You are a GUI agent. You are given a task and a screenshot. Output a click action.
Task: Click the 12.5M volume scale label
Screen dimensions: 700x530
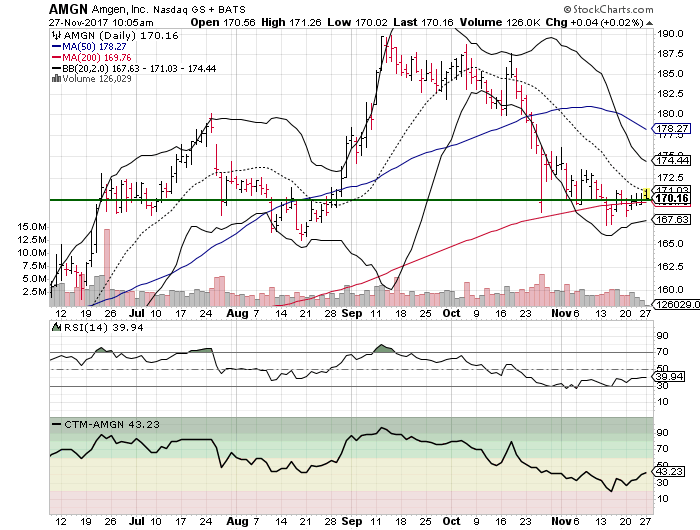coord(32,240)
